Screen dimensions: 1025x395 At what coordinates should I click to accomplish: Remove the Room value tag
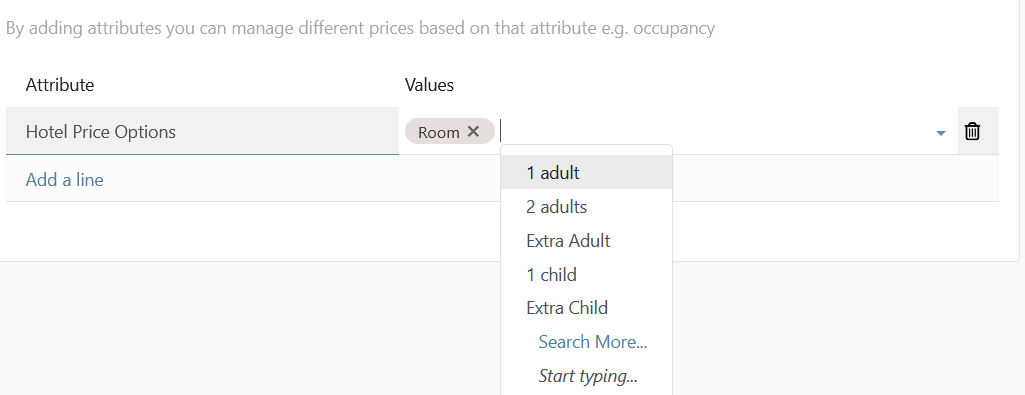click(x=473, y=131)
